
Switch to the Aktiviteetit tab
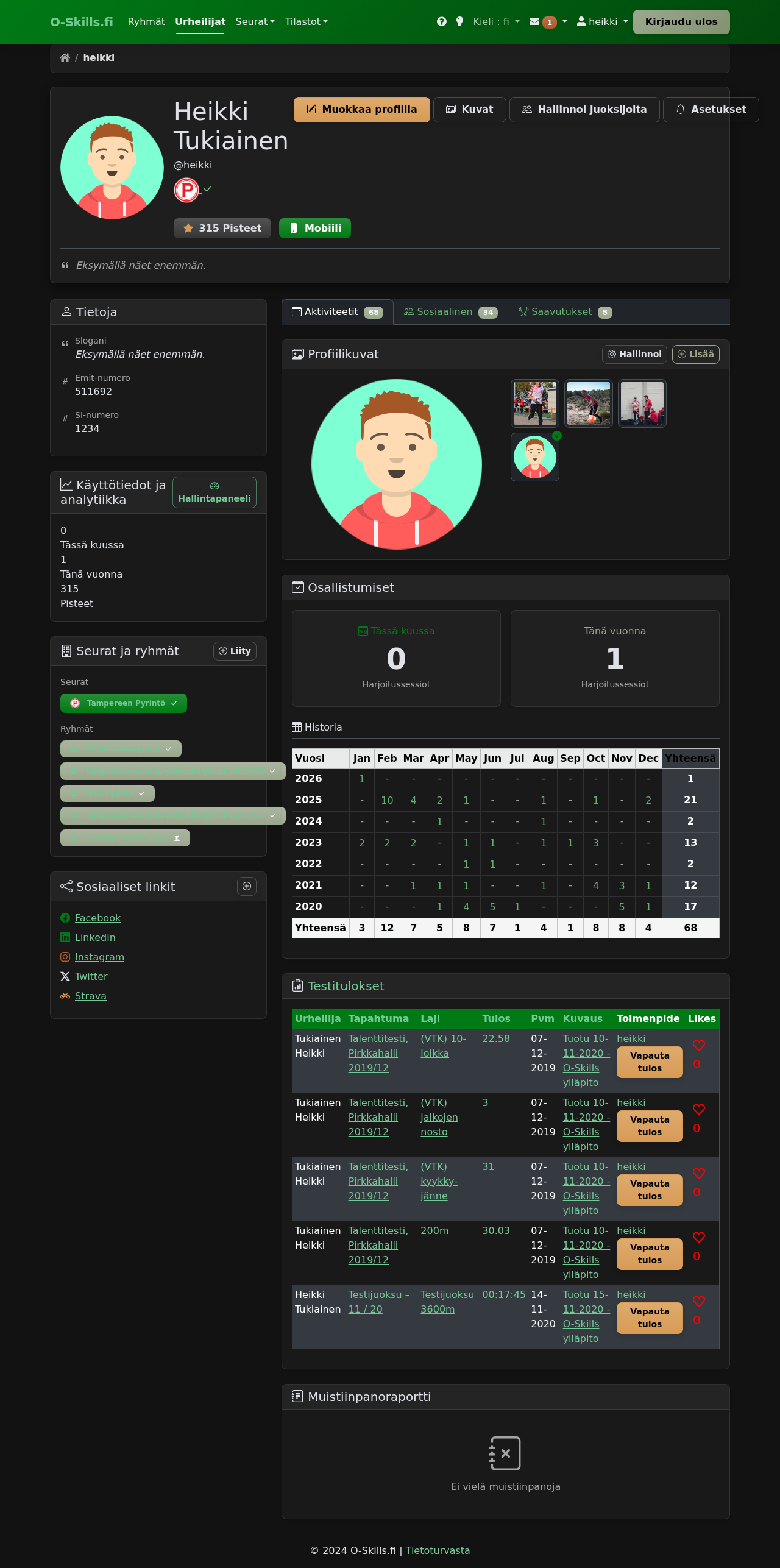click(x=337, y=312)
